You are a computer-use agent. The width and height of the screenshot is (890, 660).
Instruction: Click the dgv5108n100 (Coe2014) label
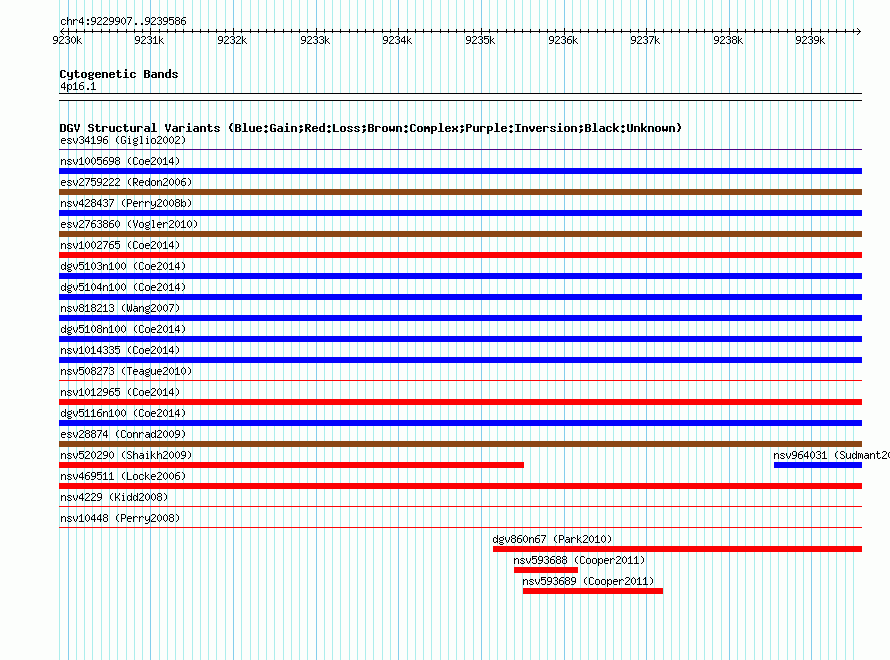click(123, 329)
